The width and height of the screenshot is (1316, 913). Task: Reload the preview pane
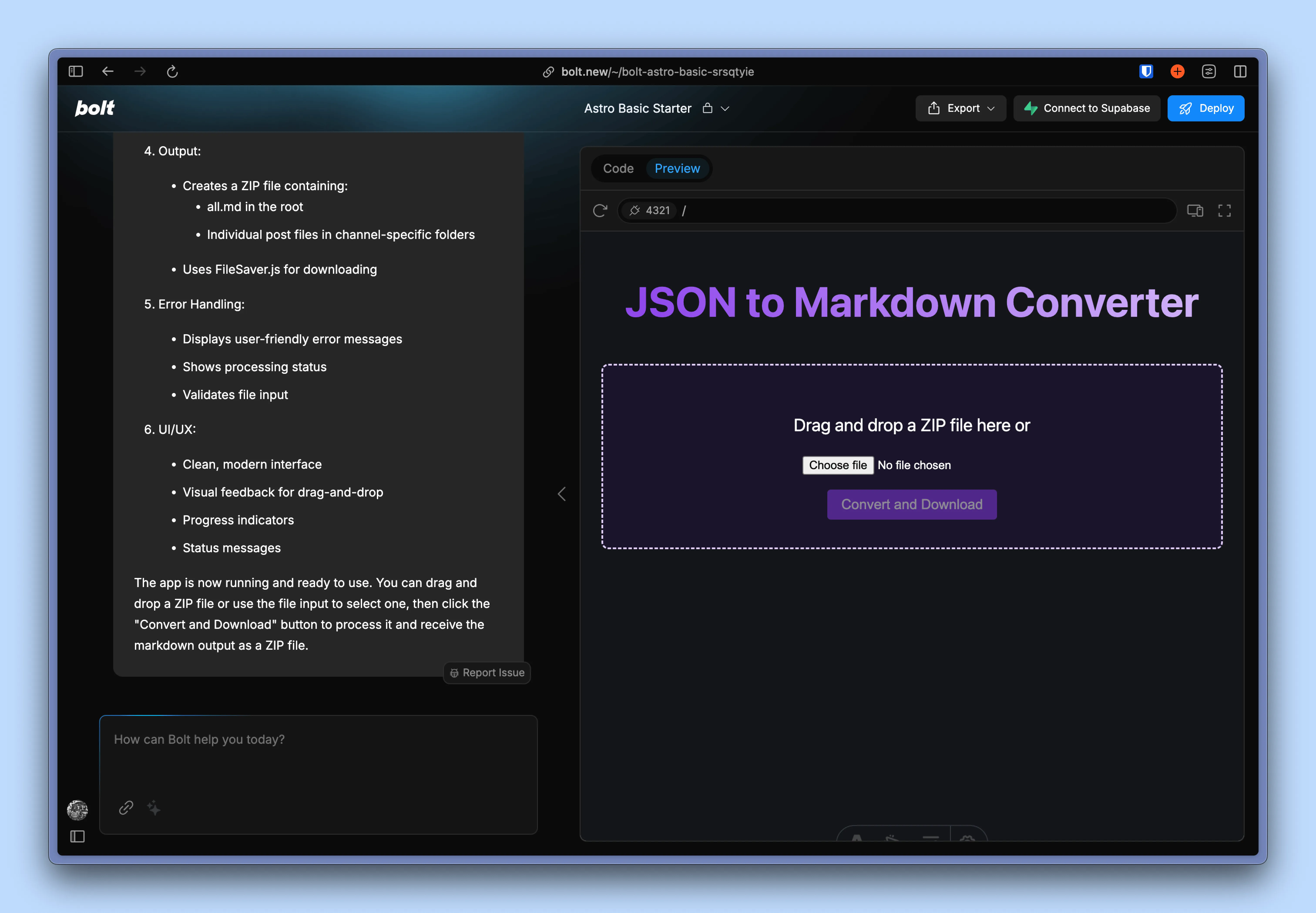pyautogui.click(x=600, y=210)
